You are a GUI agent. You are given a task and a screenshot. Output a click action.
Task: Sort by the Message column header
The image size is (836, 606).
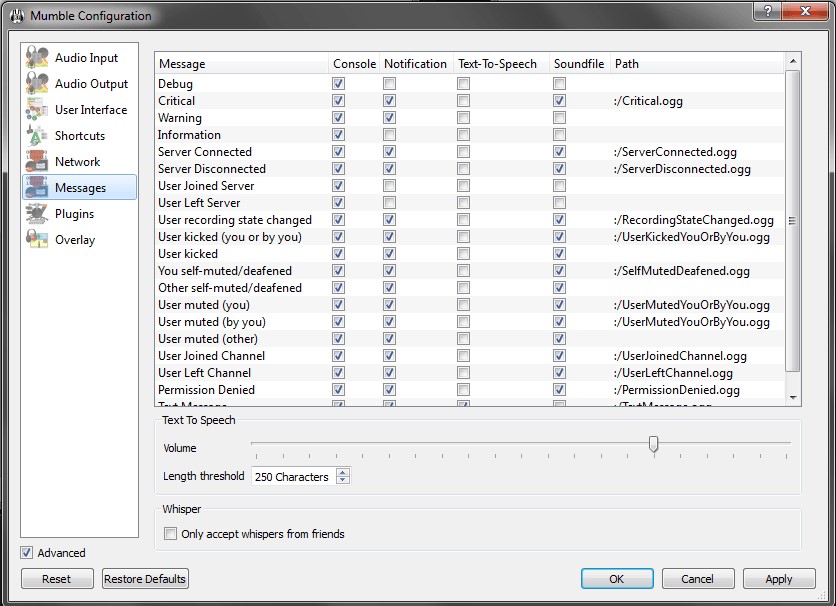click(241, 64)
